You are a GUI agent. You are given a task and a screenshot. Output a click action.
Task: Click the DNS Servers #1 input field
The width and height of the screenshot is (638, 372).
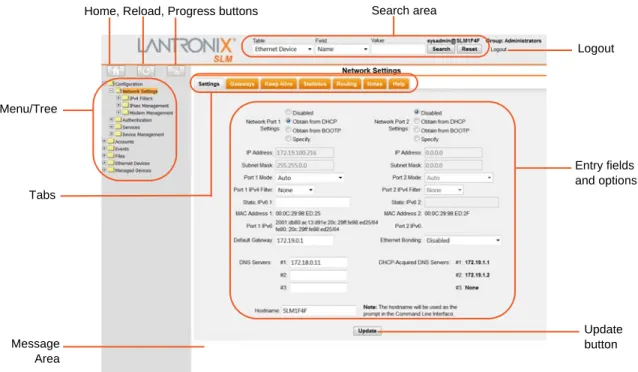coord(318,263)
